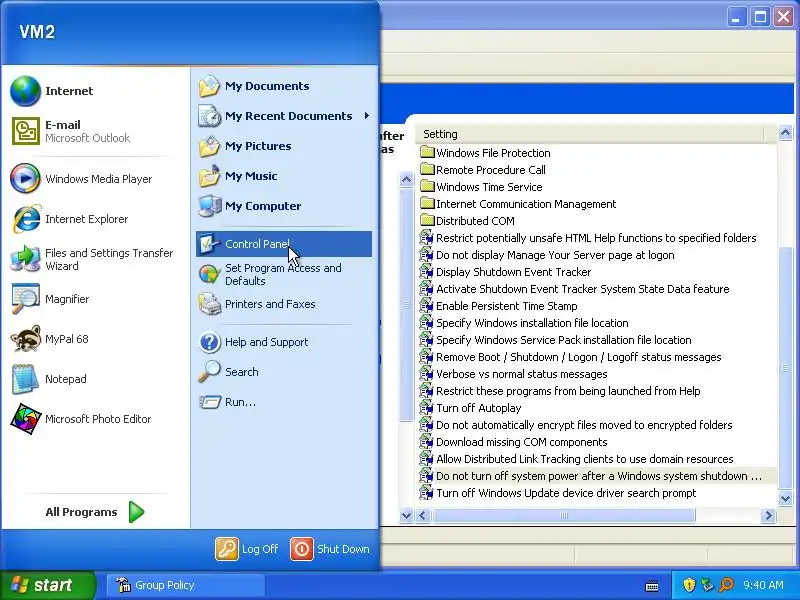Click the Shut Down button
This screenshot has height=600, width=800.
330,549
